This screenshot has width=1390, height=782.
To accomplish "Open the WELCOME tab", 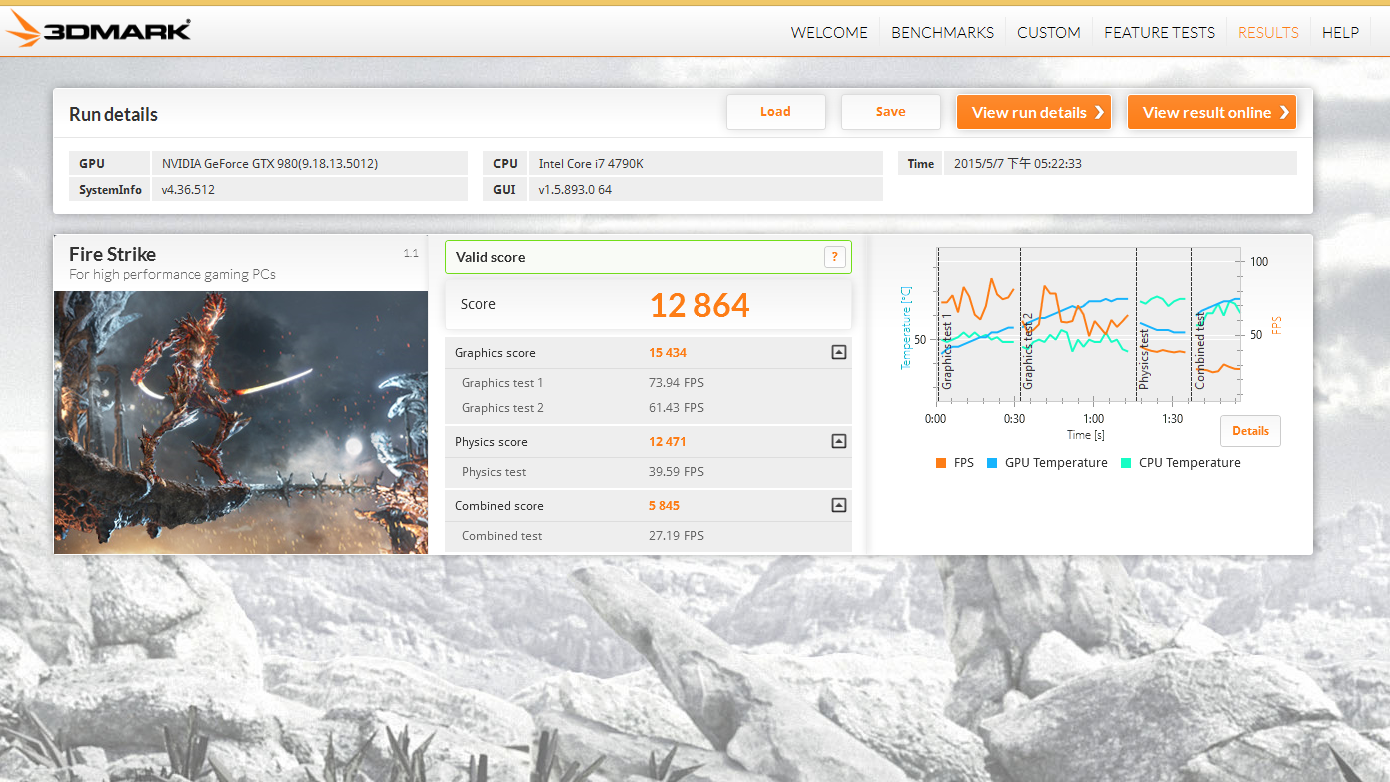I will pos(829,32).
